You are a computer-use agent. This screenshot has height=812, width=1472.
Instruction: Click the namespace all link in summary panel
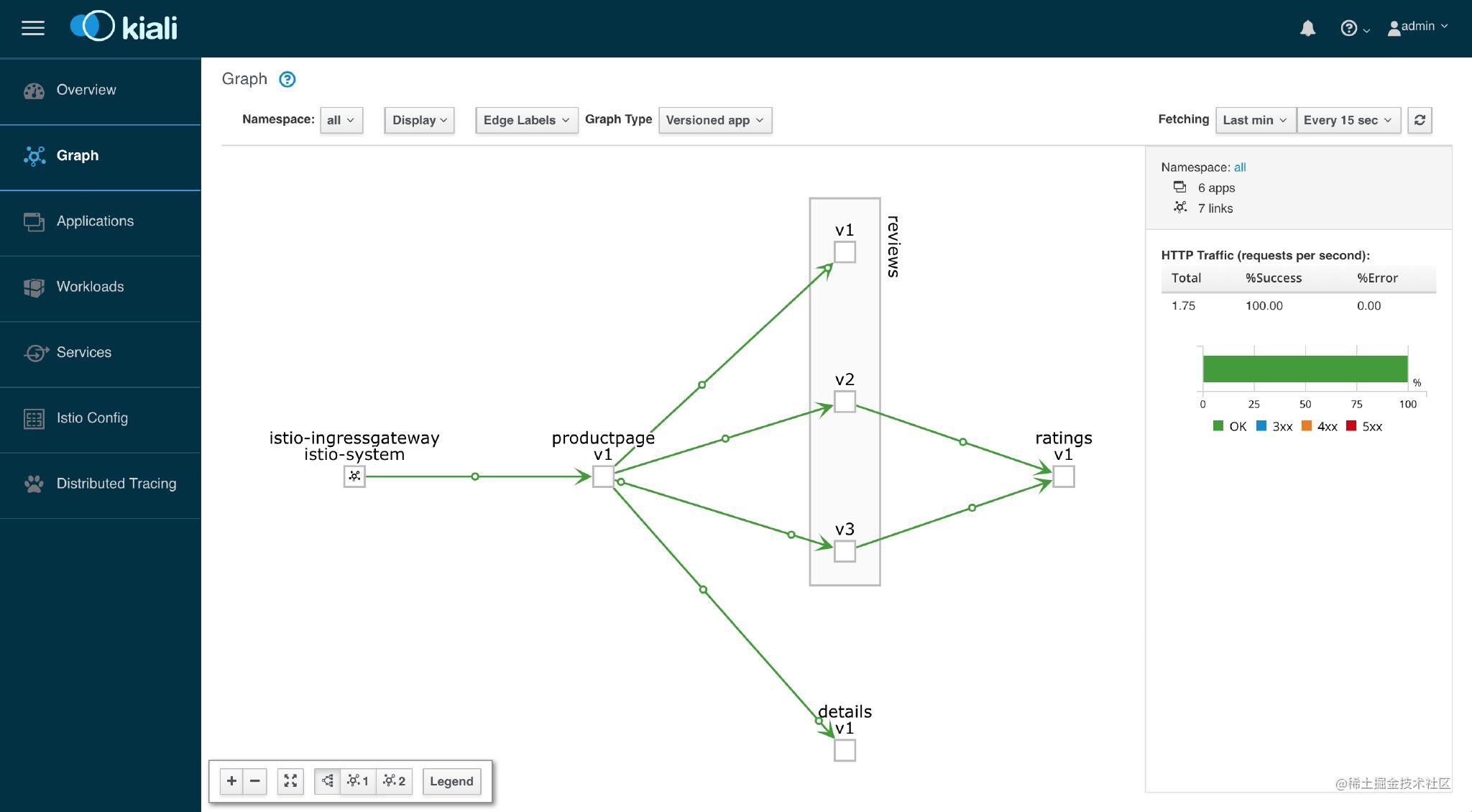[1240, 167]
